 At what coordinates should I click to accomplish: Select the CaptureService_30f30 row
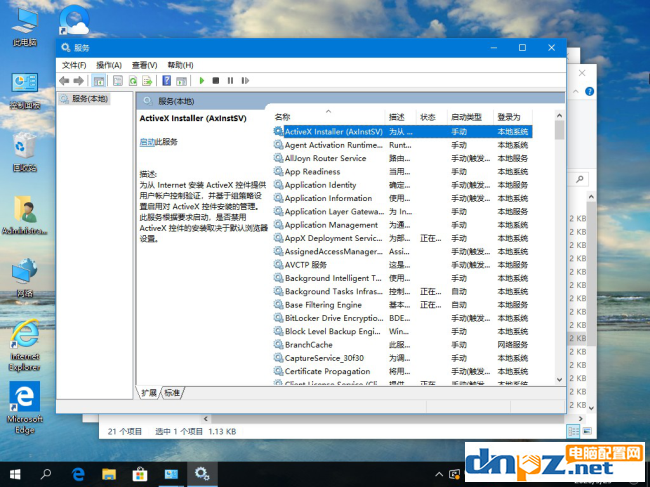[403, 358]
